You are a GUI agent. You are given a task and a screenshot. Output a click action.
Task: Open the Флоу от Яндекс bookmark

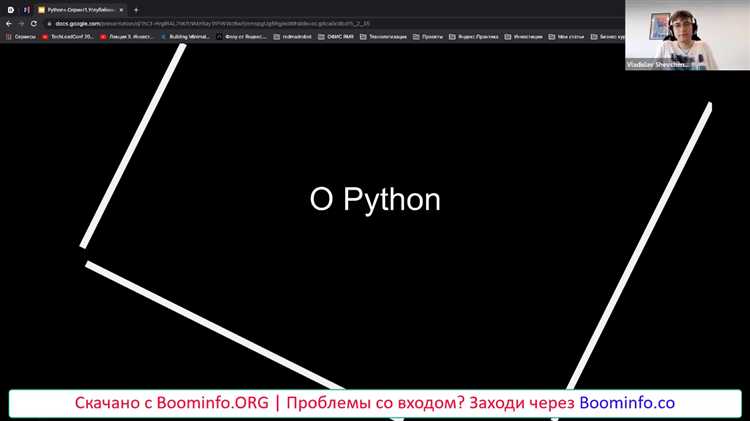click(242, 36)
